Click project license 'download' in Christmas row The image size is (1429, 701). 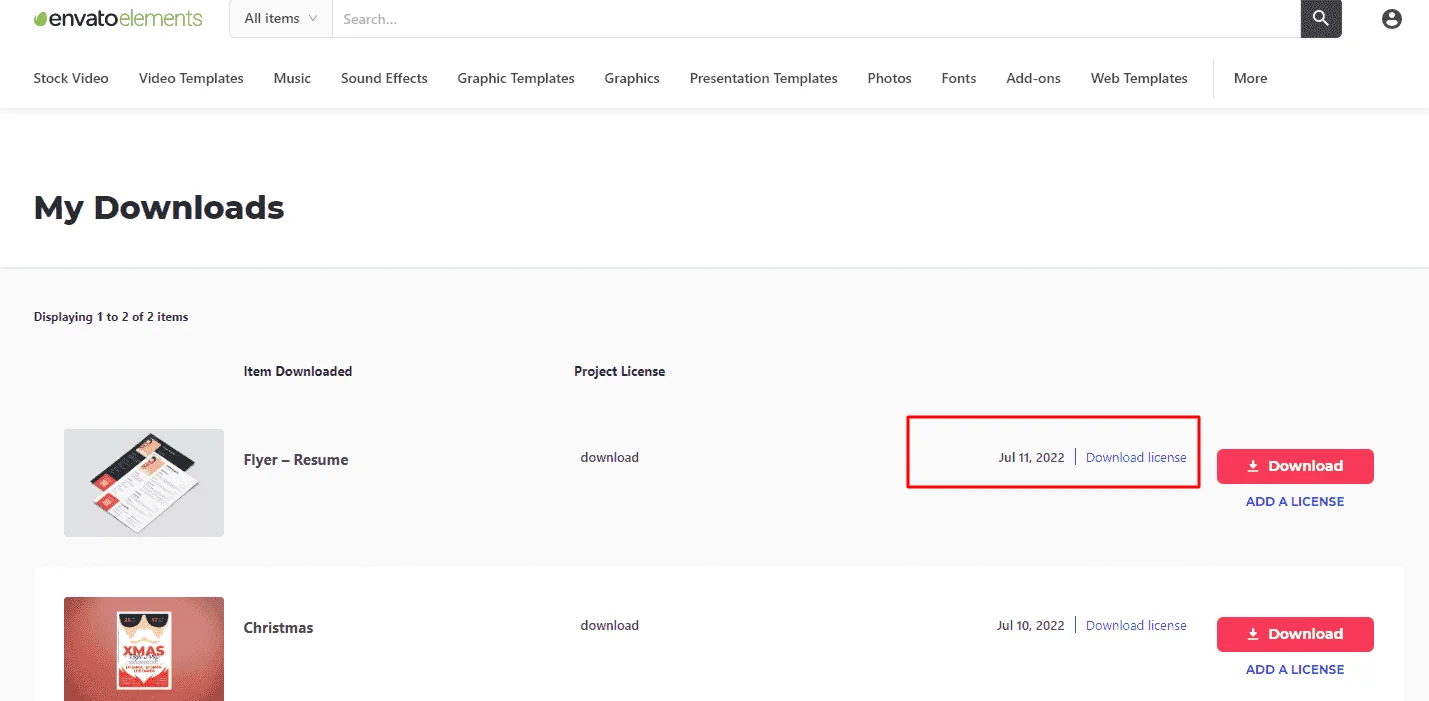coord(609,625)
